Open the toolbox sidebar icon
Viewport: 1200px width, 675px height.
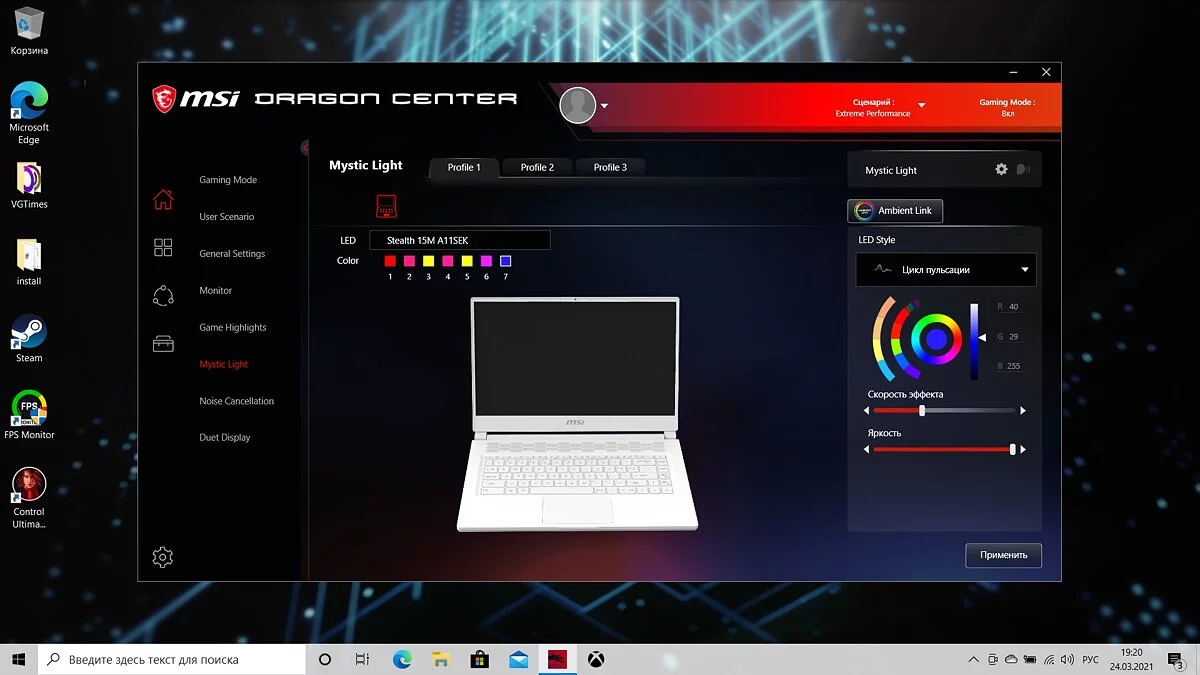(x=163, y=343)
